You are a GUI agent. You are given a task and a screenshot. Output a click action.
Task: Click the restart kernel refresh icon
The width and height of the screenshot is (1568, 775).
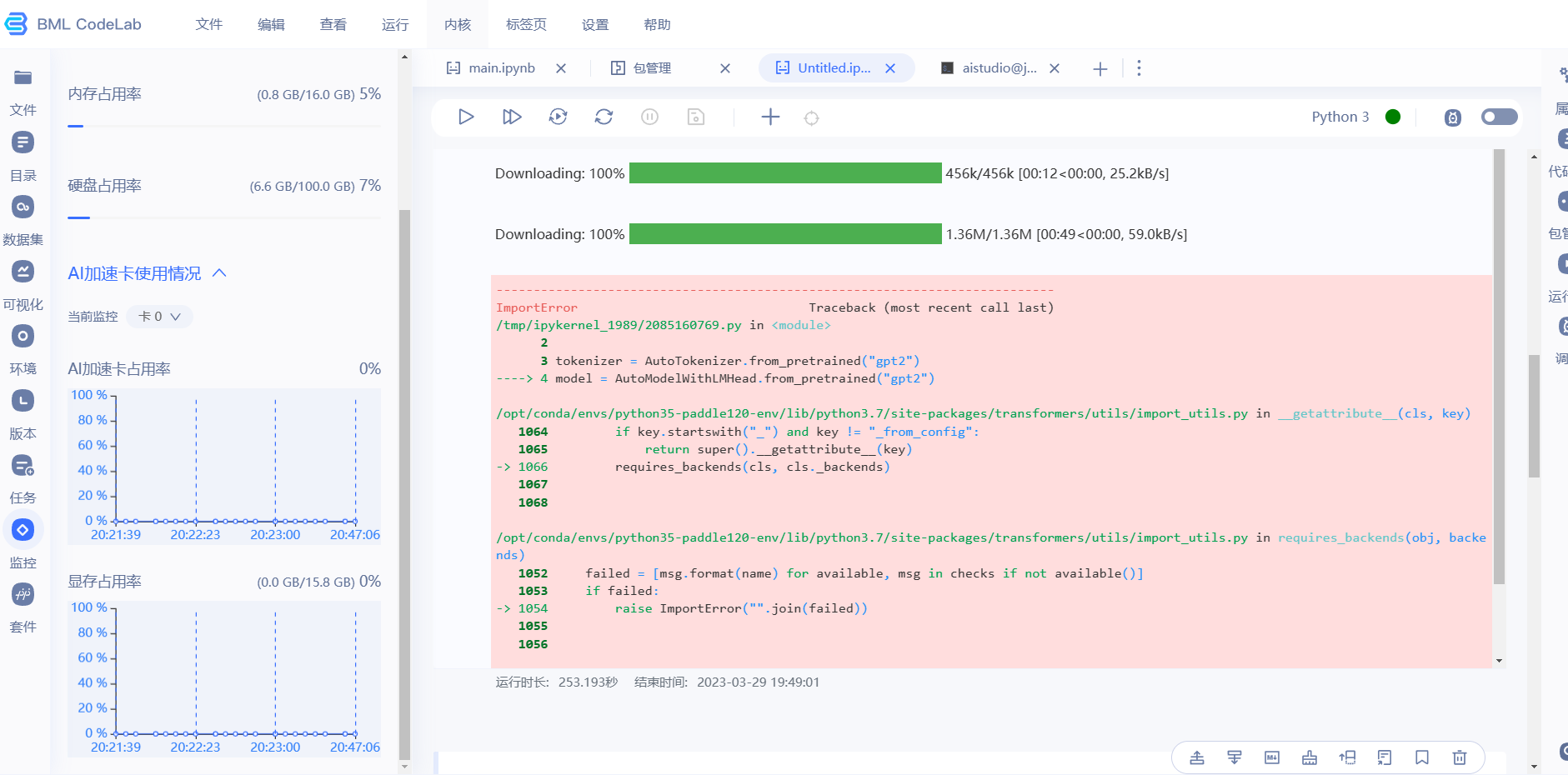(x=604, y=117)
